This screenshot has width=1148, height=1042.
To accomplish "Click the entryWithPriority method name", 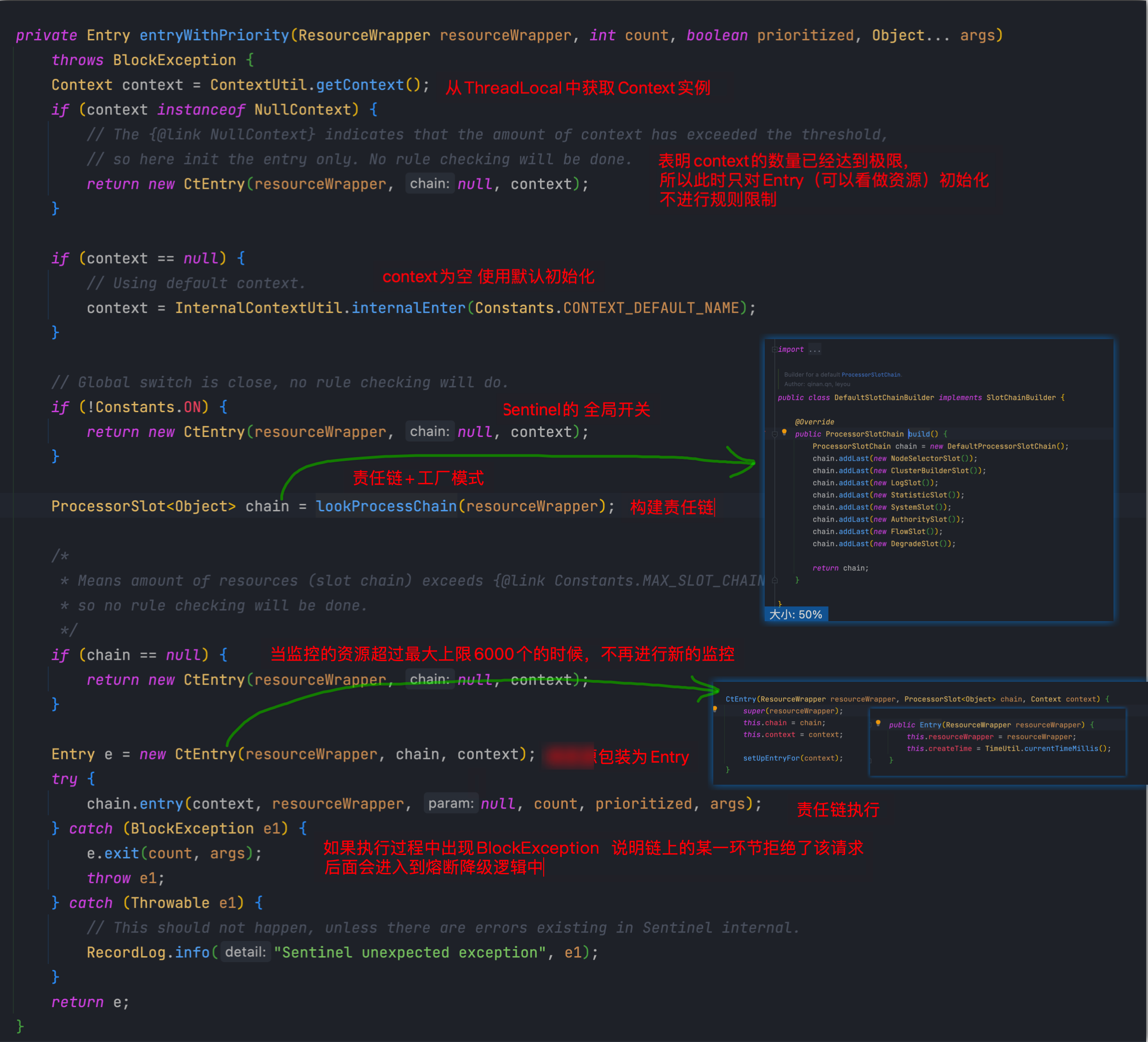I will (214, 35).
